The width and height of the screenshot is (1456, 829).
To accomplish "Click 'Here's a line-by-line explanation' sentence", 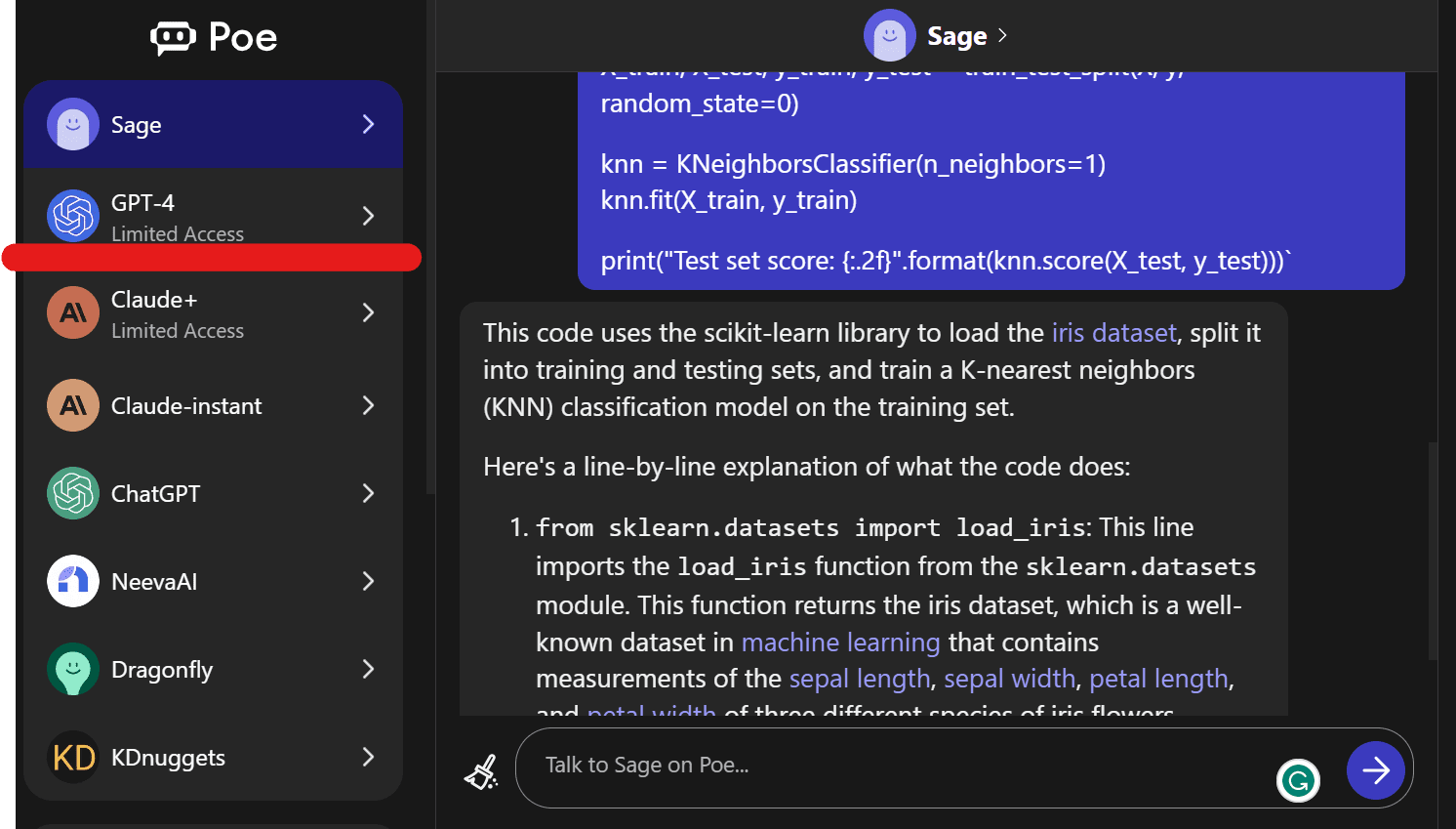I will (806, 467).
